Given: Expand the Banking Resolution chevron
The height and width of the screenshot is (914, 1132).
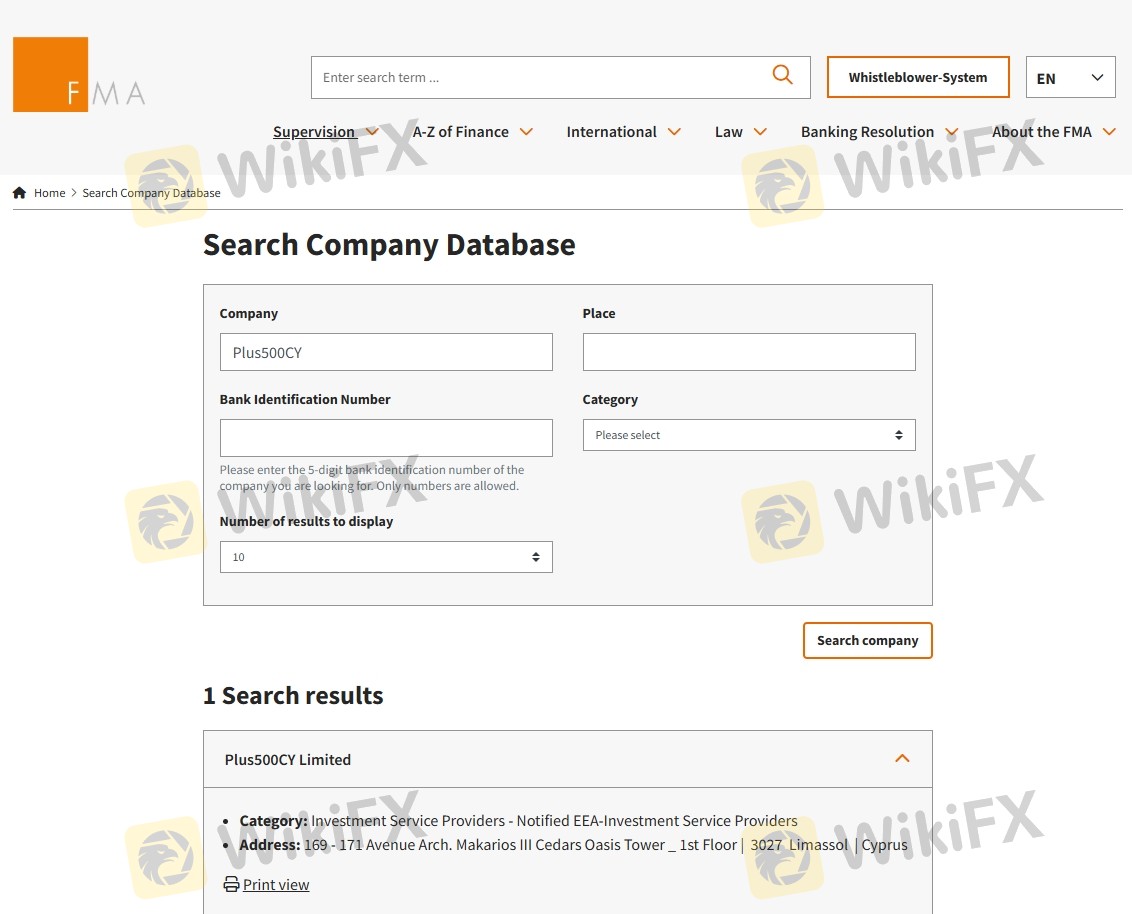Looking at the screenshot, I should pos(952,132).
